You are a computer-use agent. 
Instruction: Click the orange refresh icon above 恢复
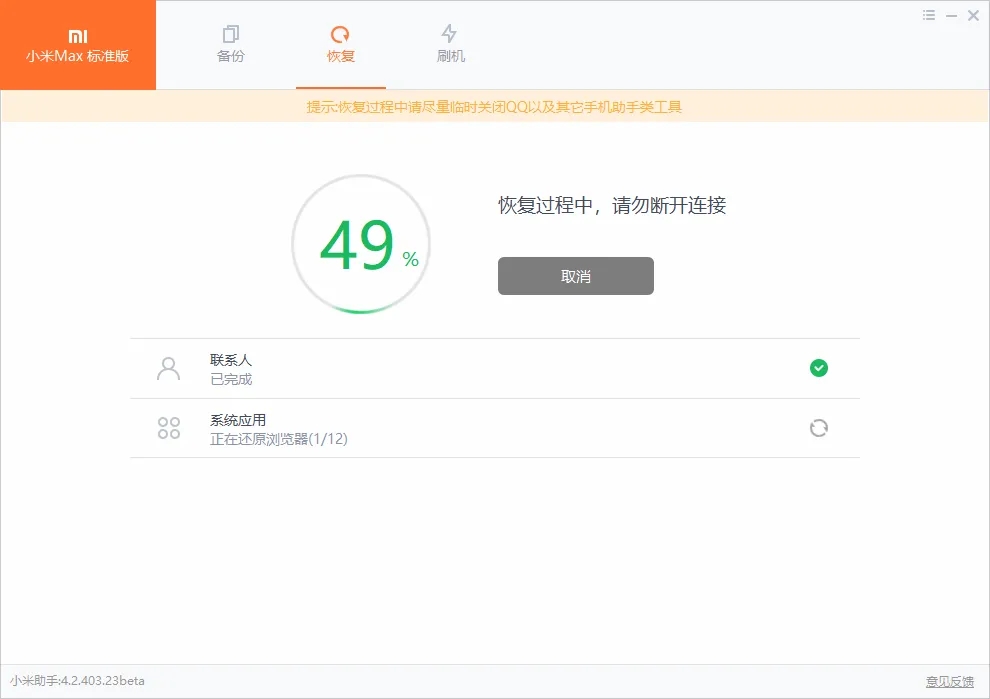pos(340,33)
